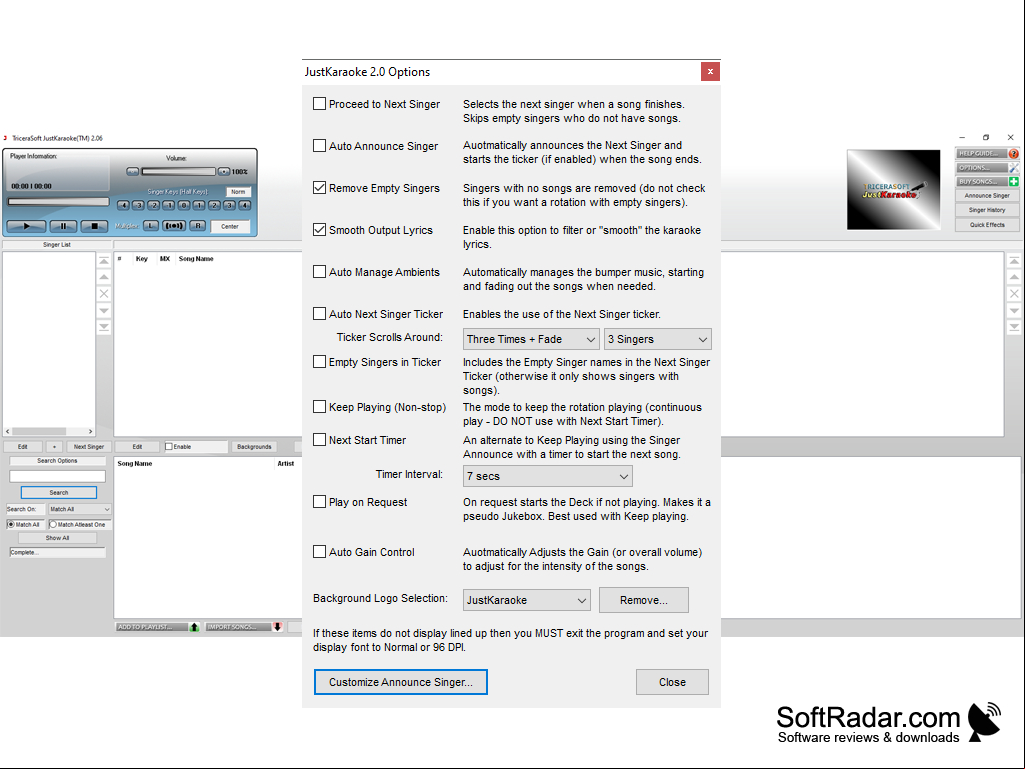Open Background Logo Selection dropdown
The width and height of the screenshot is (1025, 769).
point(527,600)
